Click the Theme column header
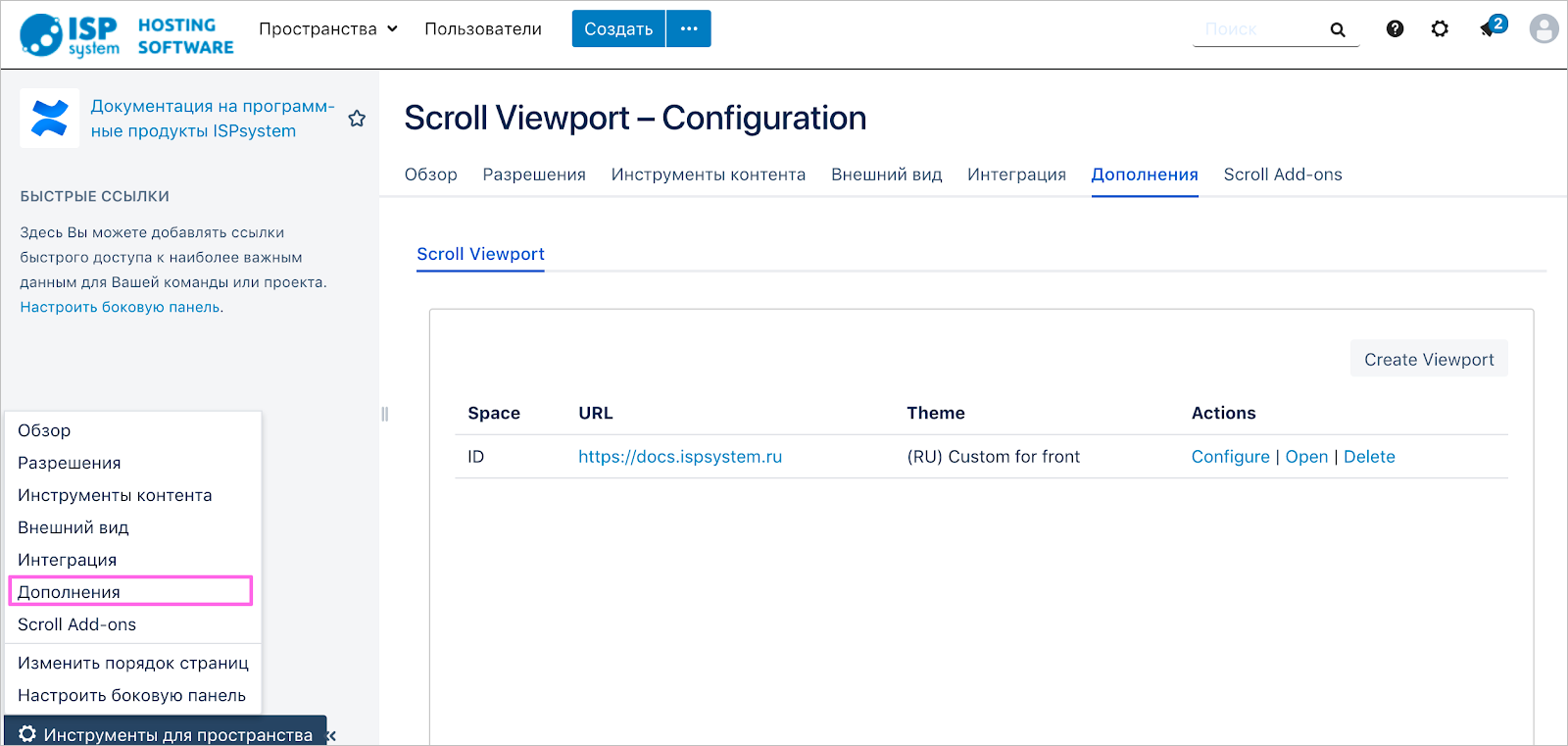This screenshot has width=1568, height=746. (936, 413)
